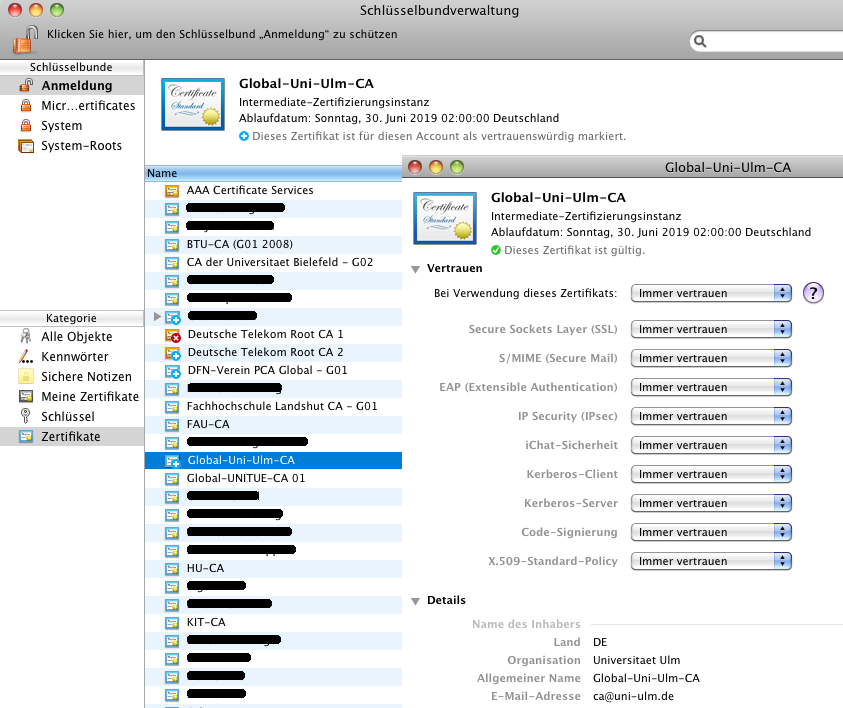Open the S/MIME (Secure Mail) dropdown
The image size is (843, 708).
click(x=711, y=358)
